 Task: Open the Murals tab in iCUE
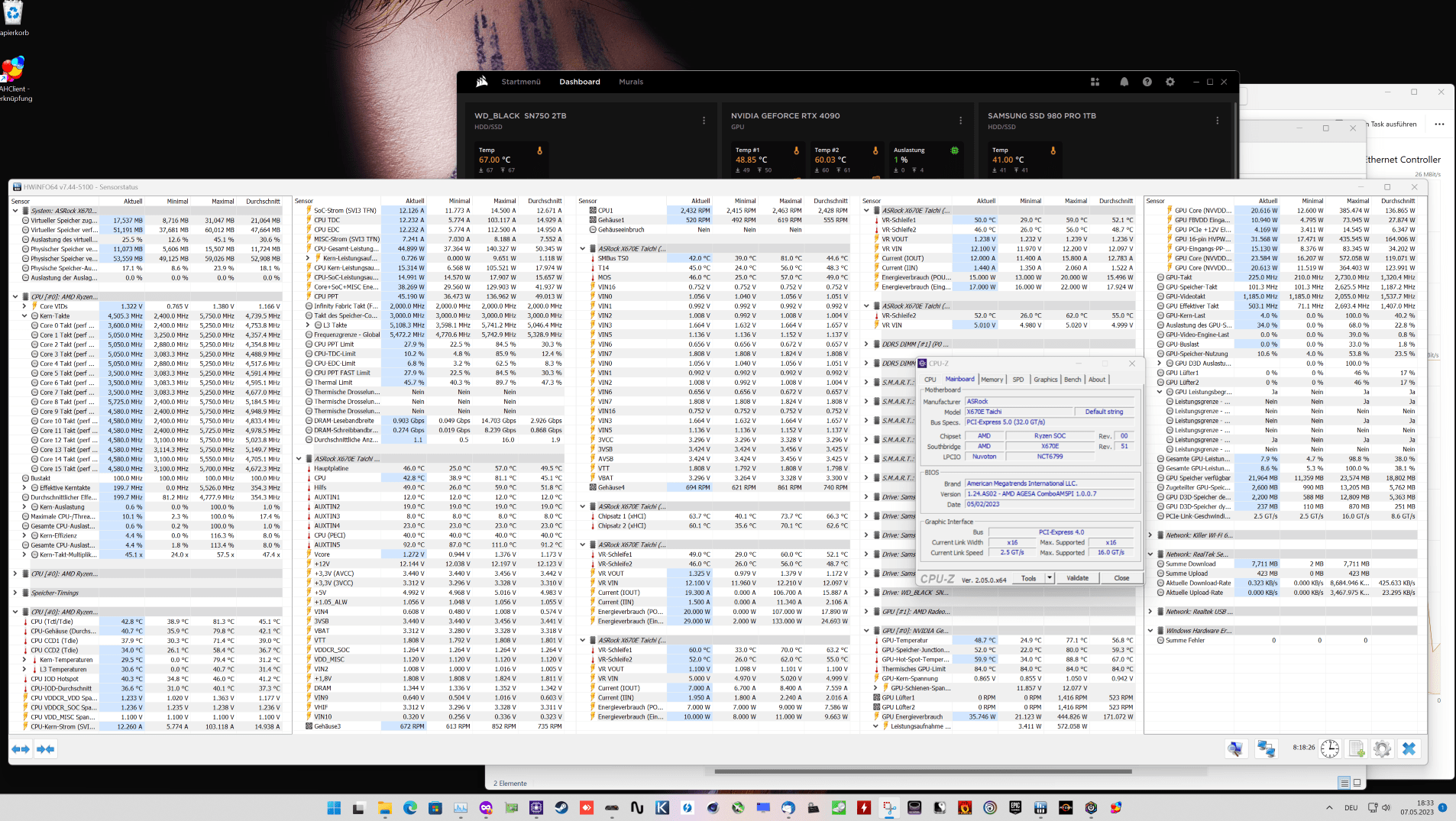(631, 82)
